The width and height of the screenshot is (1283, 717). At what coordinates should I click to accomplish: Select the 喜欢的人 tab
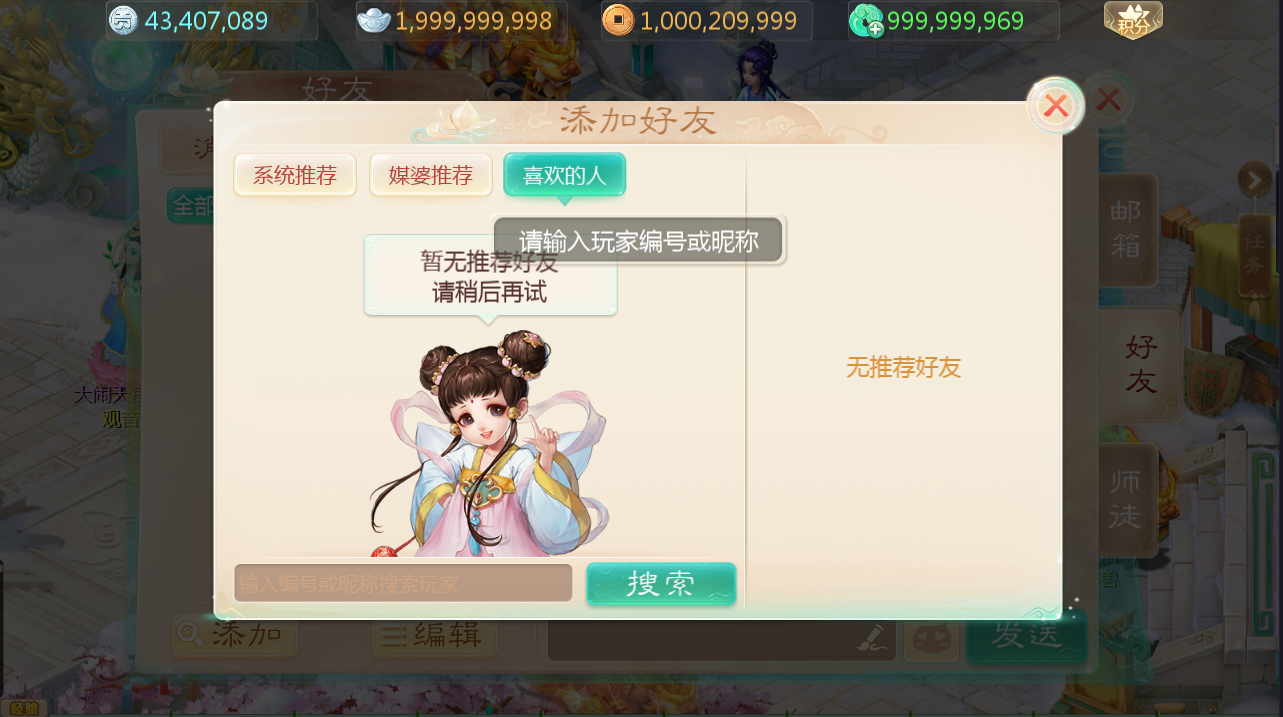coord(565,175)
